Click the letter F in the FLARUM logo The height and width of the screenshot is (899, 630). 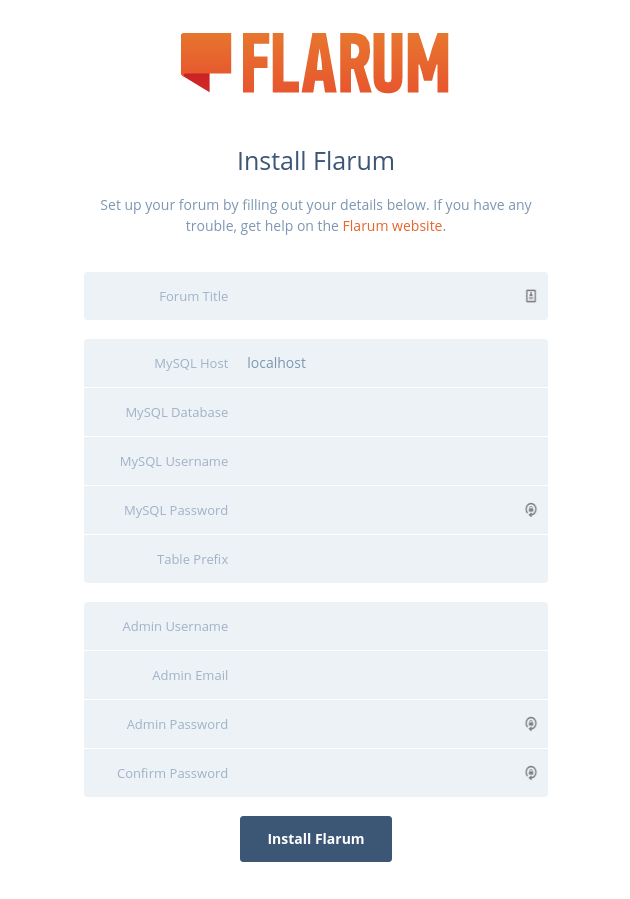click(252, 63)
